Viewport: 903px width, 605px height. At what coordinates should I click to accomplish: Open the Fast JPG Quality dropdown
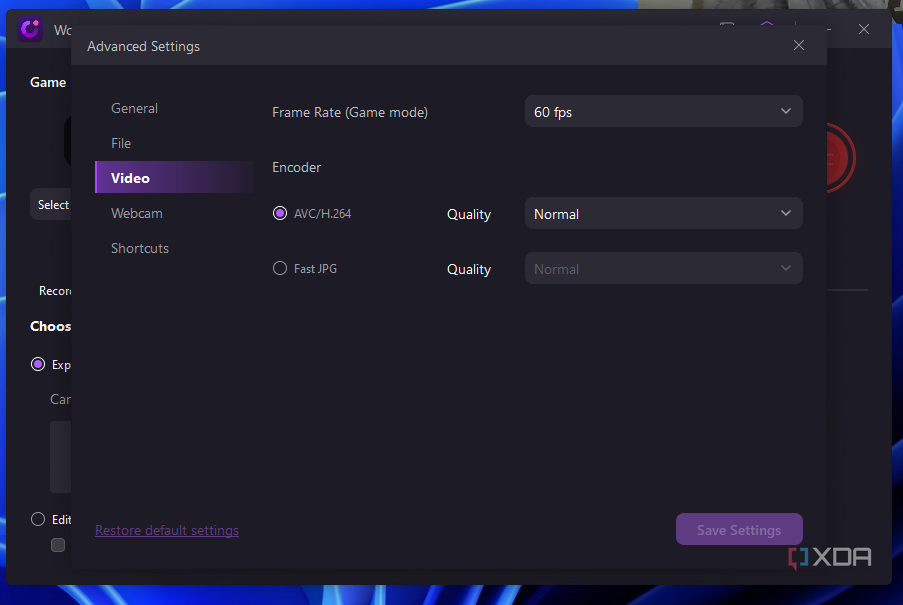tap(663, 269)
